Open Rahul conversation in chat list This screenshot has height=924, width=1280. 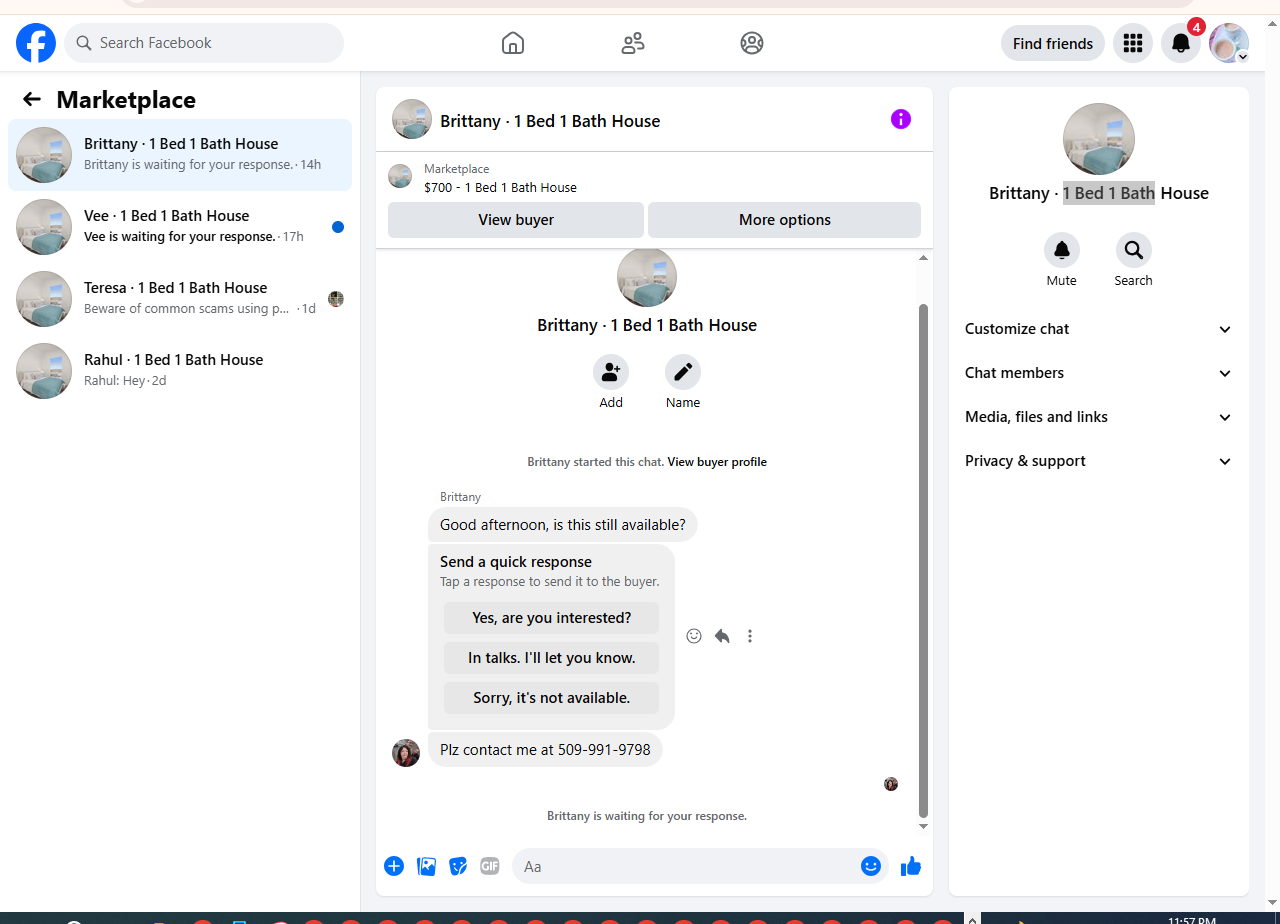[180, 371]
